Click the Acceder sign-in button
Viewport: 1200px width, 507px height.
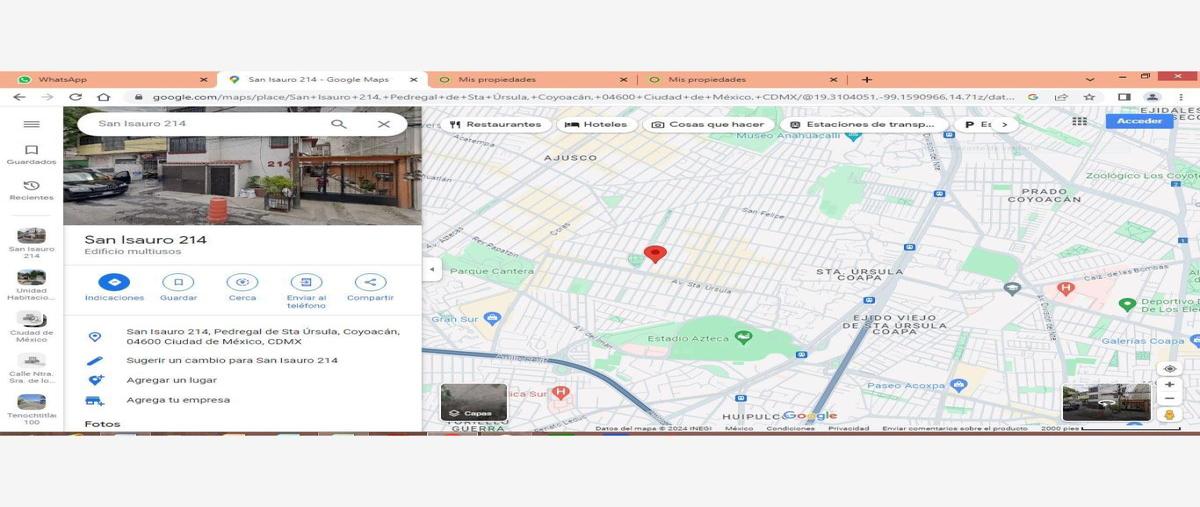pyautogui.click(x=1139, y=121)
